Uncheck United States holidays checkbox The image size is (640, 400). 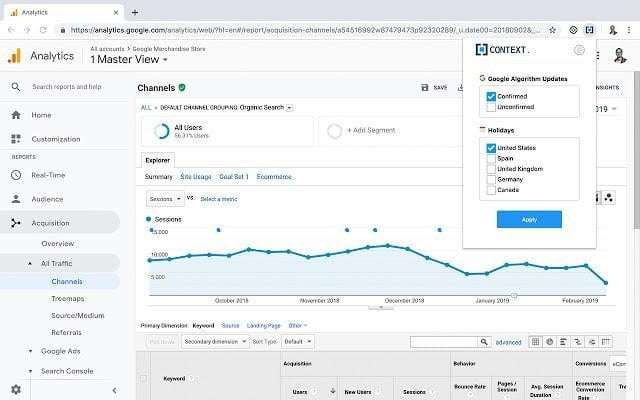coord(491,148)
